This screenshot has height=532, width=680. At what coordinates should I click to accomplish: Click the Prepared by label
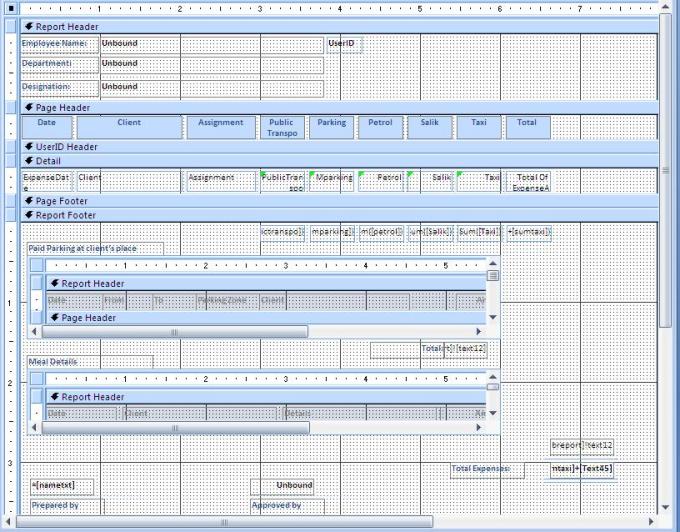67,506
